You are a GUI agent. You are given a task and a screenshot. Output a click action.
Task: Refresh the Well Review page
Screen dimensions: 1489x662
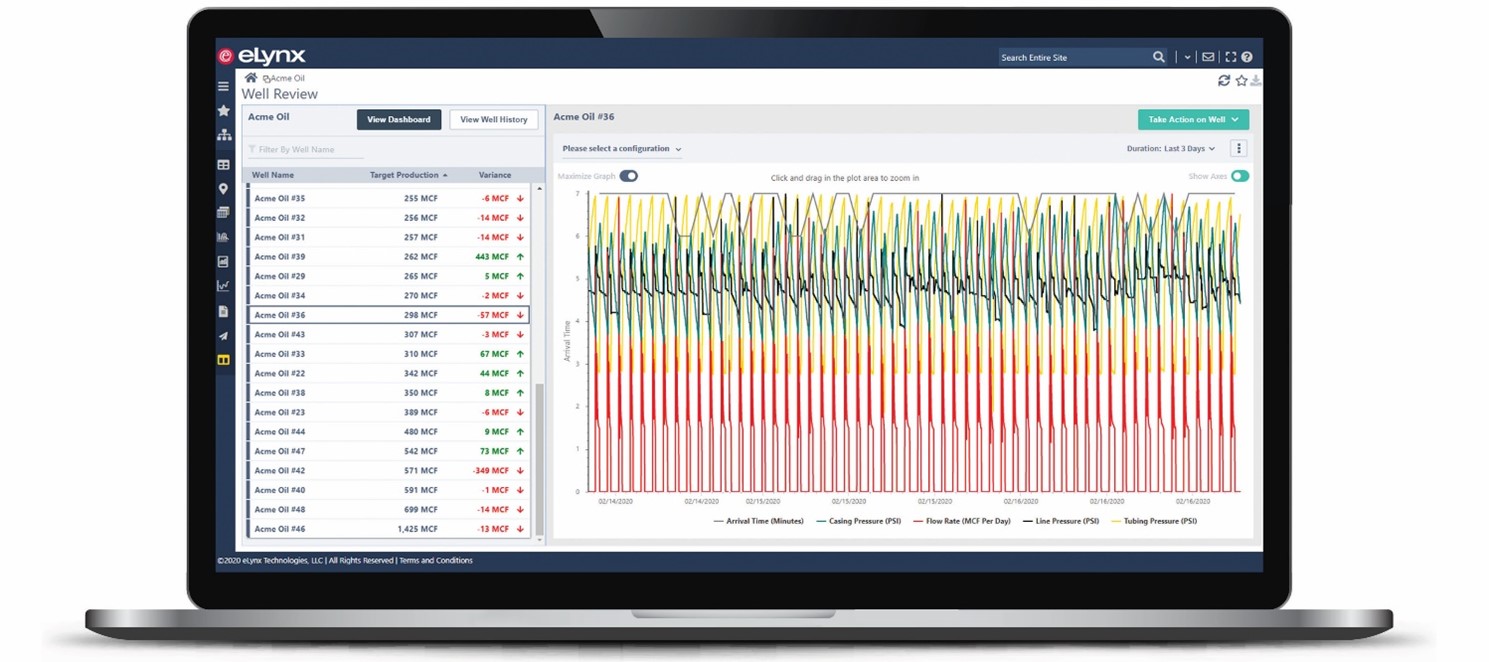pos(1224,80)
